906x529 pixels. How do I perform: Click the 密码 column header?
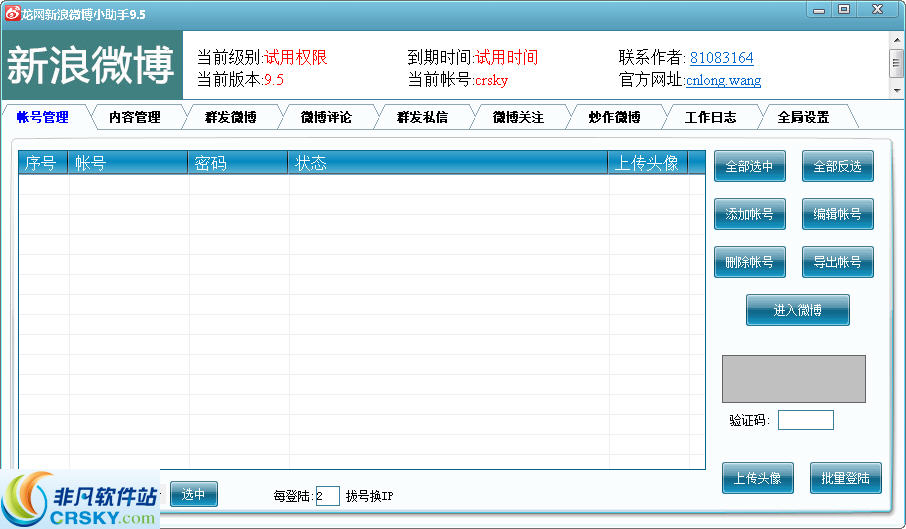coord(237,163)
